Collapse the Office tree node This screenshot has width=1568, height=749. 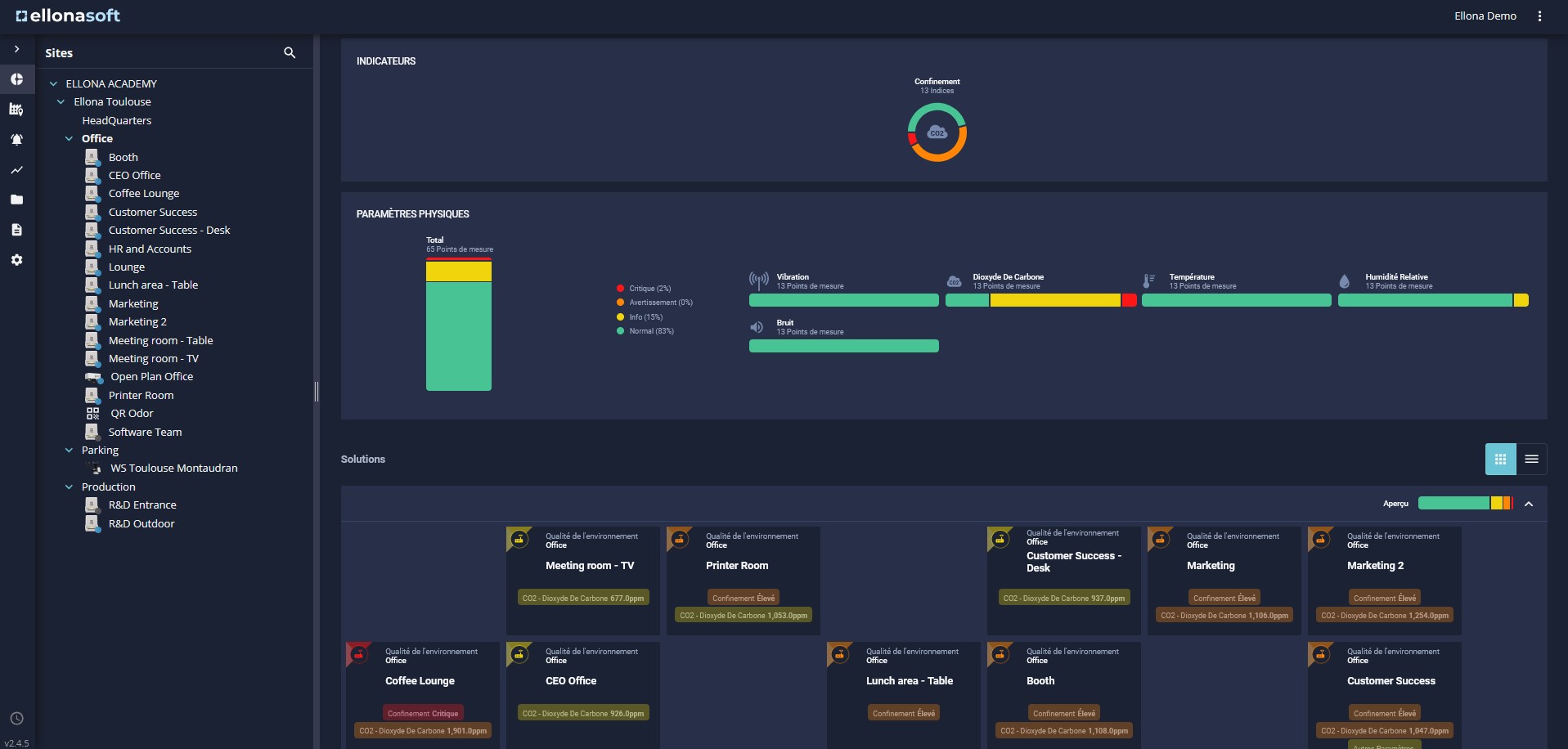(x=69, y=139)
